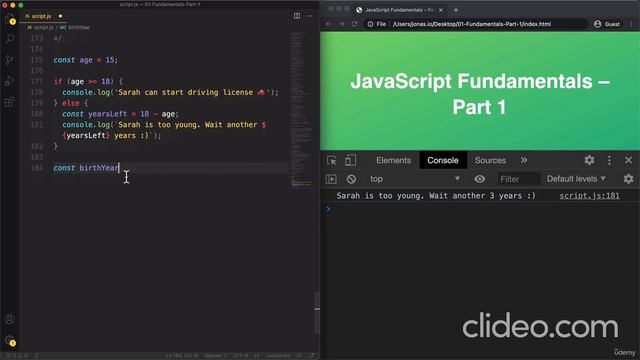
Task: Open Run and Debug view in VS Code
Action: [x=10, y=81]
